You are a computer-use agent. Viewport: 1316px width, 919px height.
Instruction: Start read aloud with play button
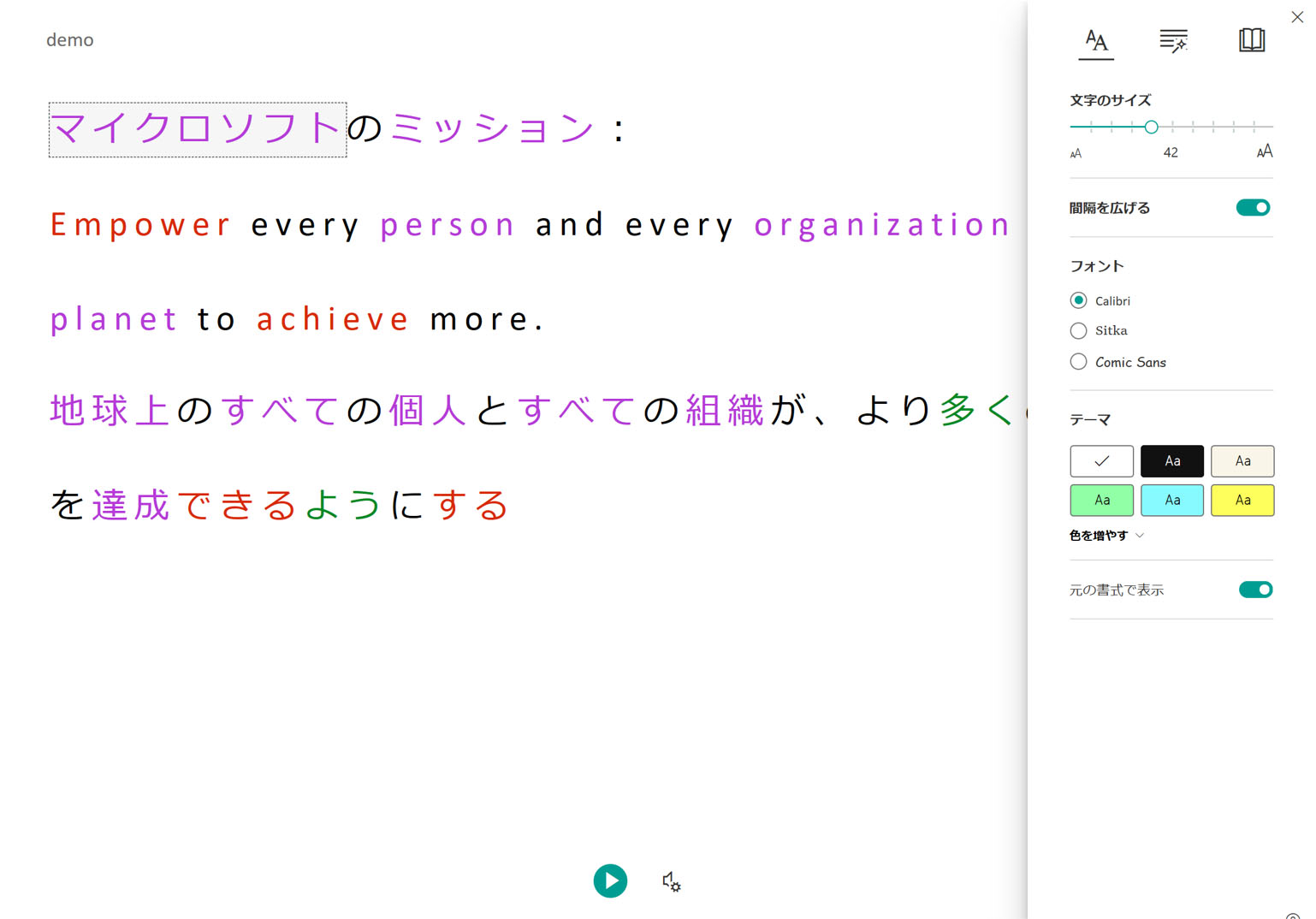(x=610, y=880)
